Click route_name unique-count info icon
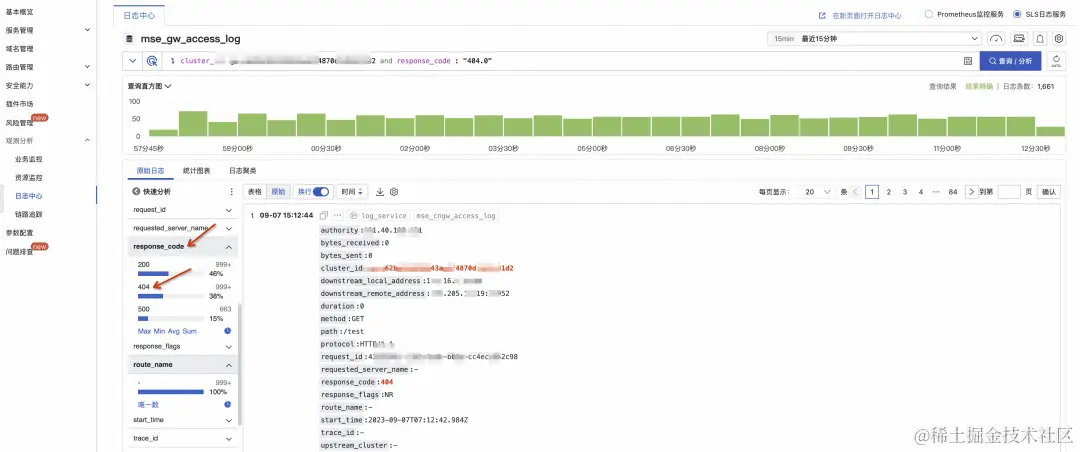Viewport: 1080px width, 452px height. 227,404
